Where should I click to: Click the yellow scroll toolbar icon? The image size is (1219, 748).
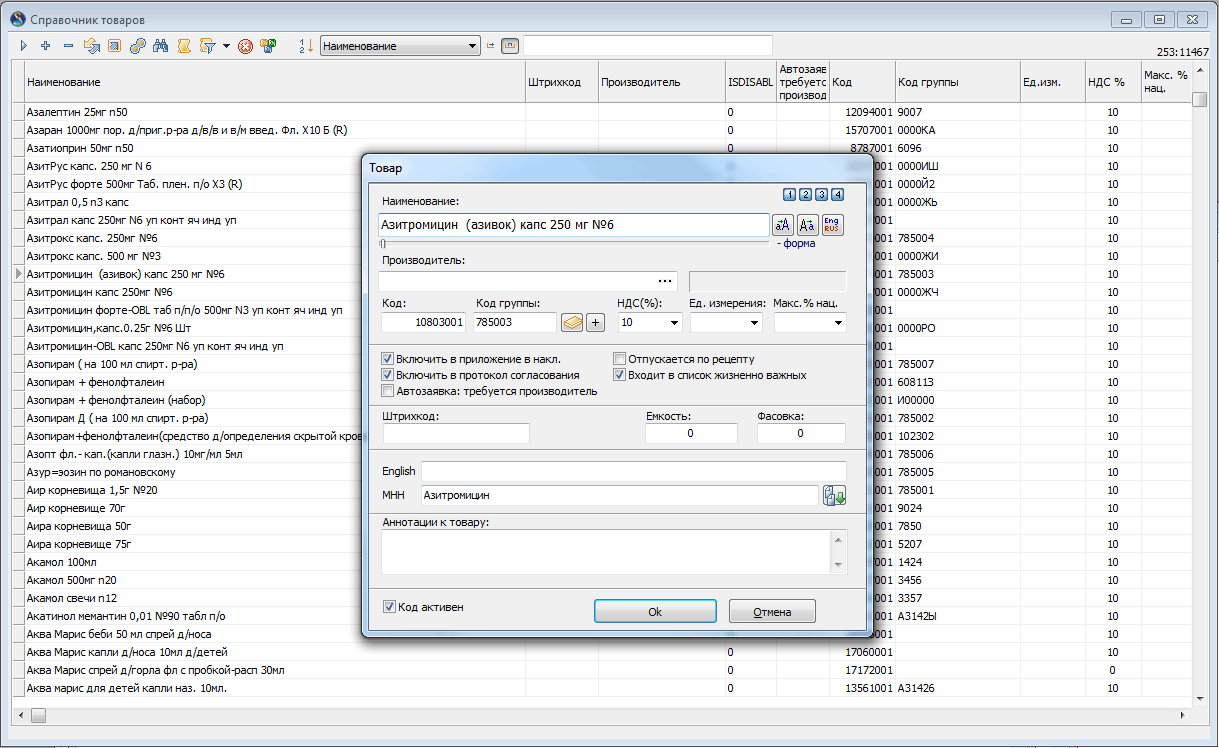(x=183, y=46)
